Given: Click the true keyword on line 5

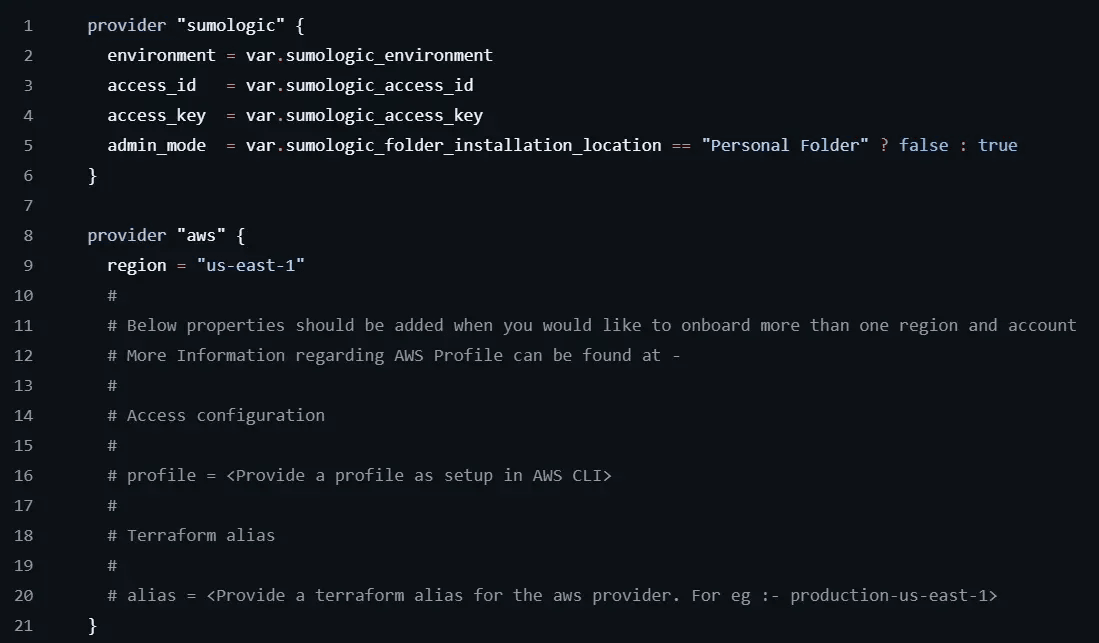Looking at the screenshot, I should click(998, 145).
